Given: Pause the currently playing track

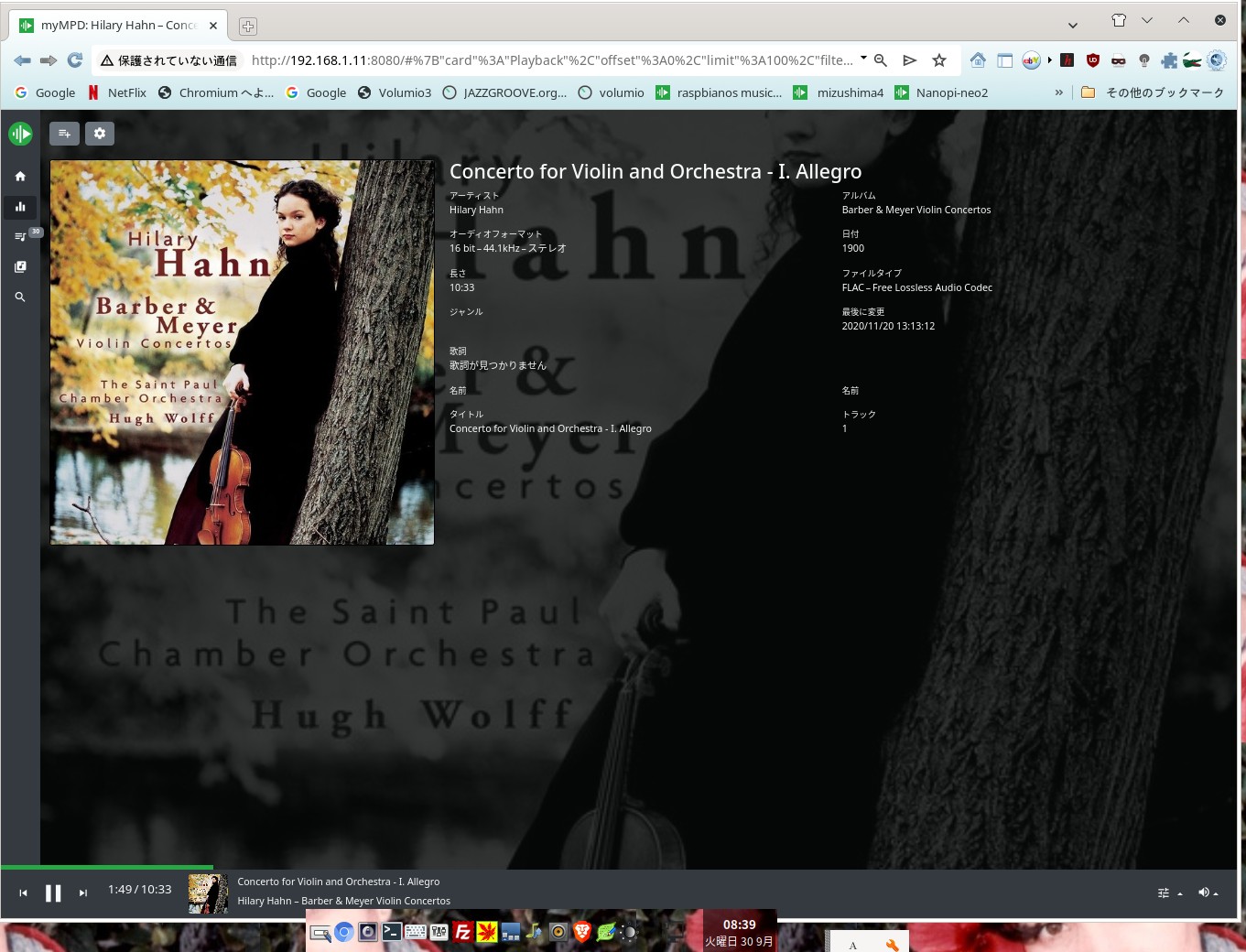Looking at the screenshot, I should pyautogui.click(x=53, y=893).
